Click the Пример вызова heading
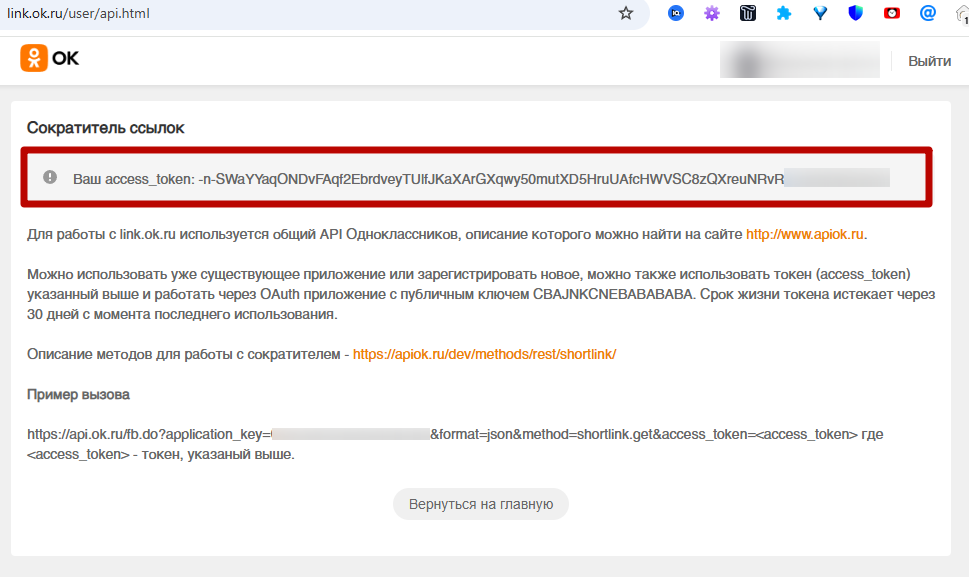 [78, 394]
